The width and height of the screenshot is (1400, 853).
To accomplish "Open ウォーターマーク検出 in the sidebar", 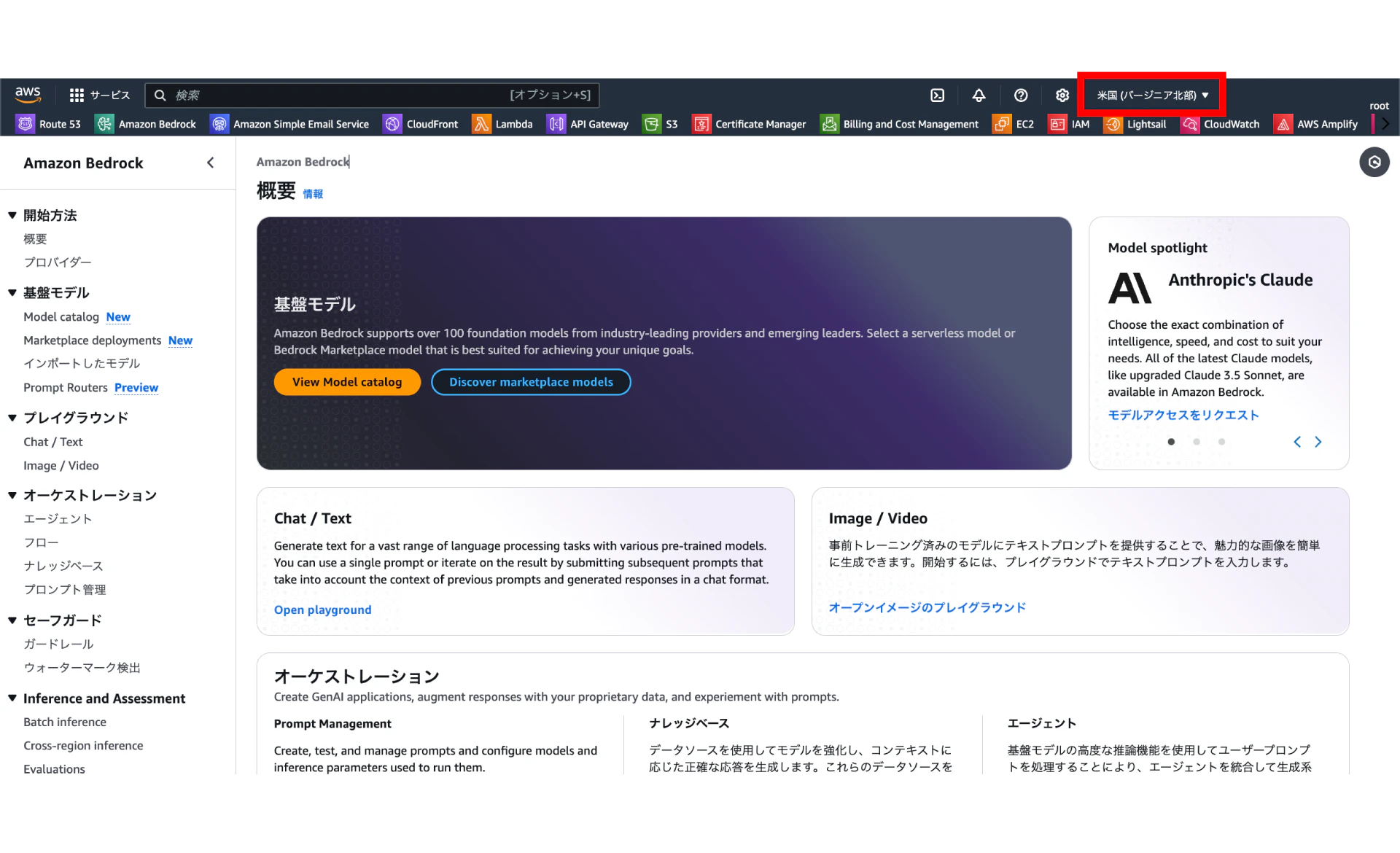I will pyautogui.click(x=82, y=668).
